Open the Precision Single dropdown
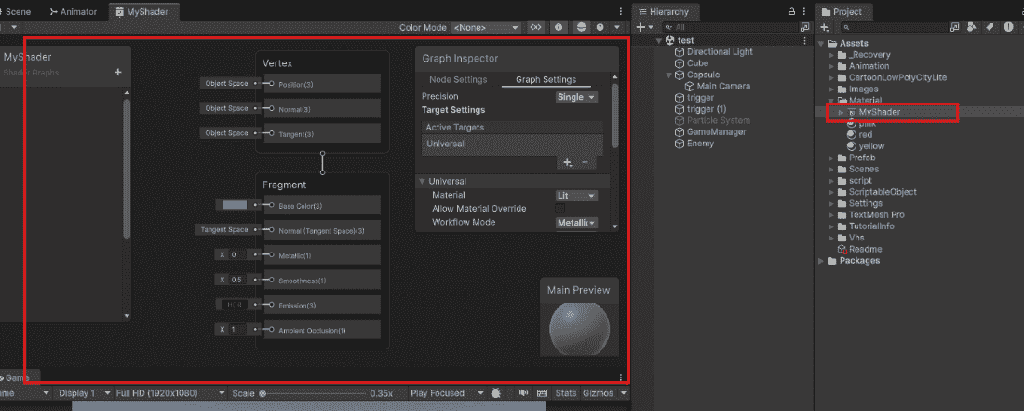 pyautogui.click(x=577, y=97)
